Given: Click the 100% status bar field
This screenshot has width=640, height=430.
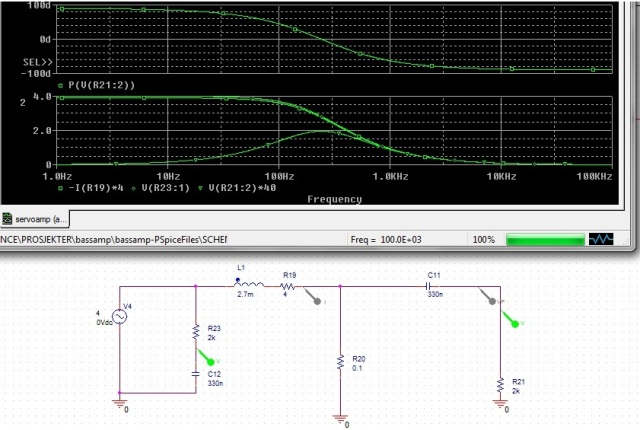Looking at the screenshot, I should 484,239.
